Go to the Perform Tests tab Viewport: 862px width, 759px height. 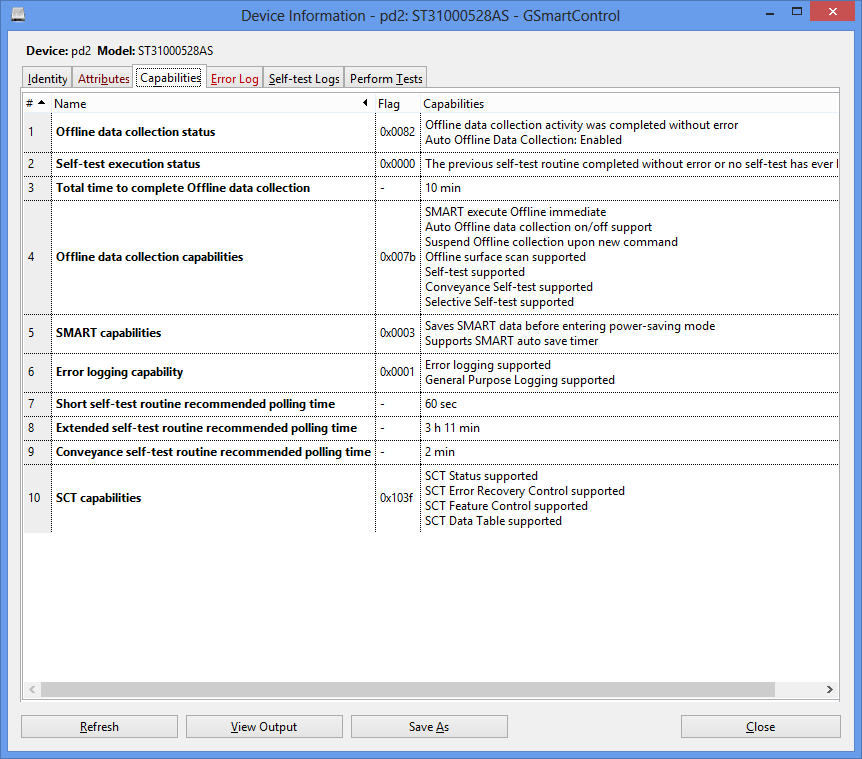386,79
